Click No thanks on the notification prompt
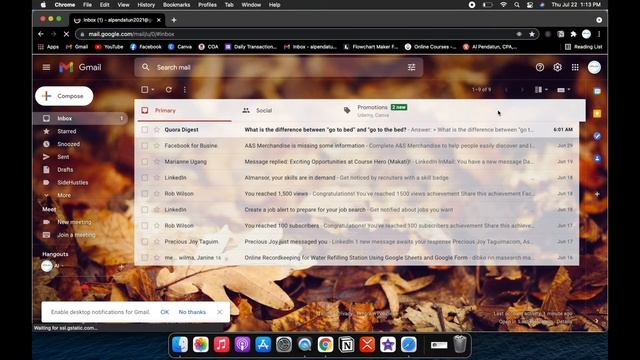This screenshot has width=640, height=360. point(192,312)
